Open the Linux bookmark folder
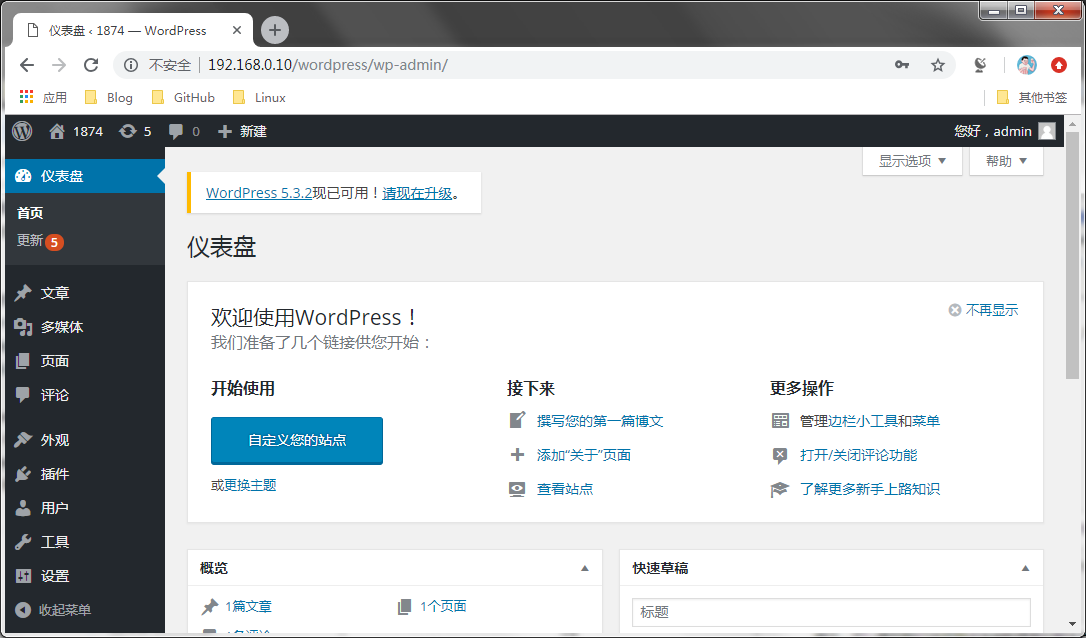The width and height of the screenshot is (1086, 638). click(259, 98)
